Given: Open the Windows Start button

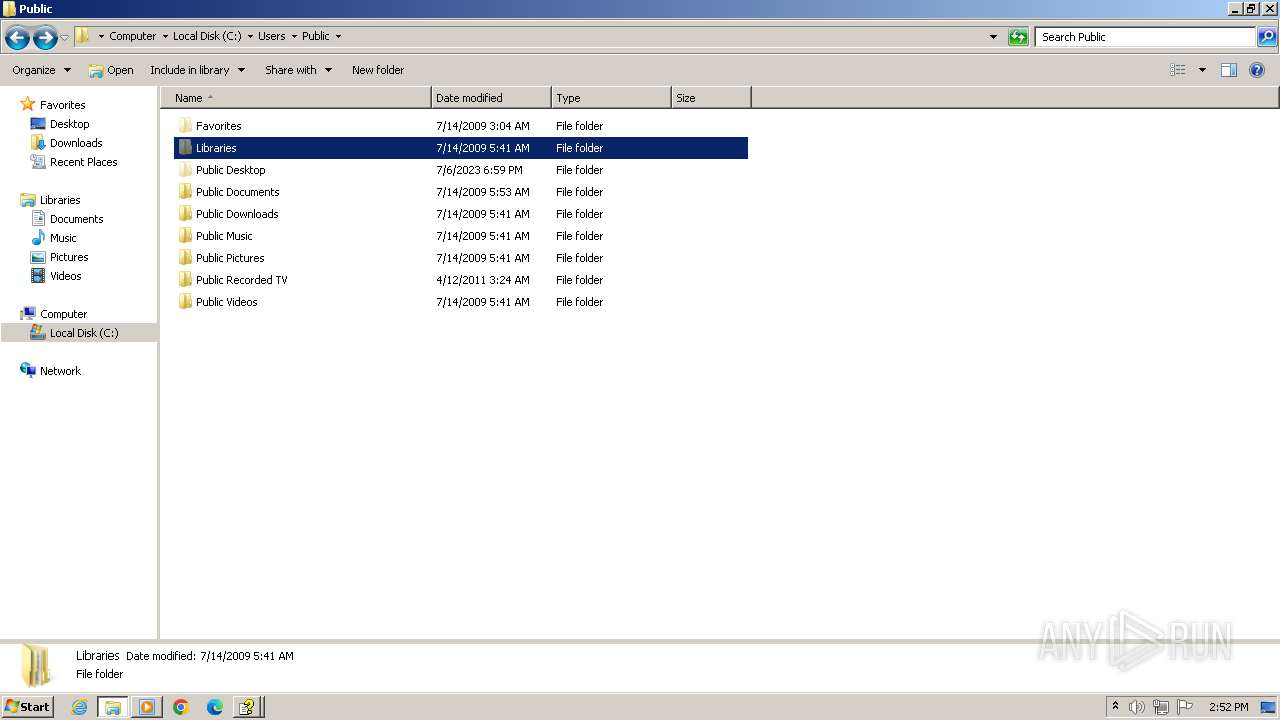Looking at the screenshot, I should coord(28,707).
